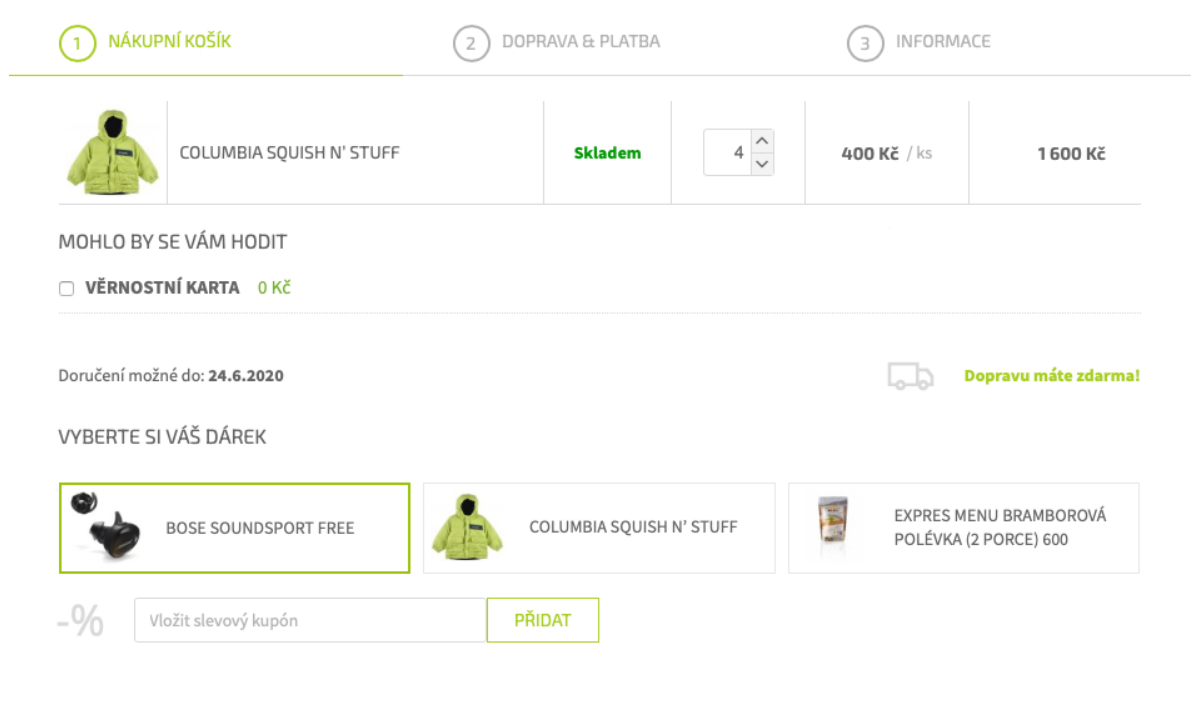This screenshot has width=1200, height=720.
Task: Click the step 2 circle icon
Action: 471,43
